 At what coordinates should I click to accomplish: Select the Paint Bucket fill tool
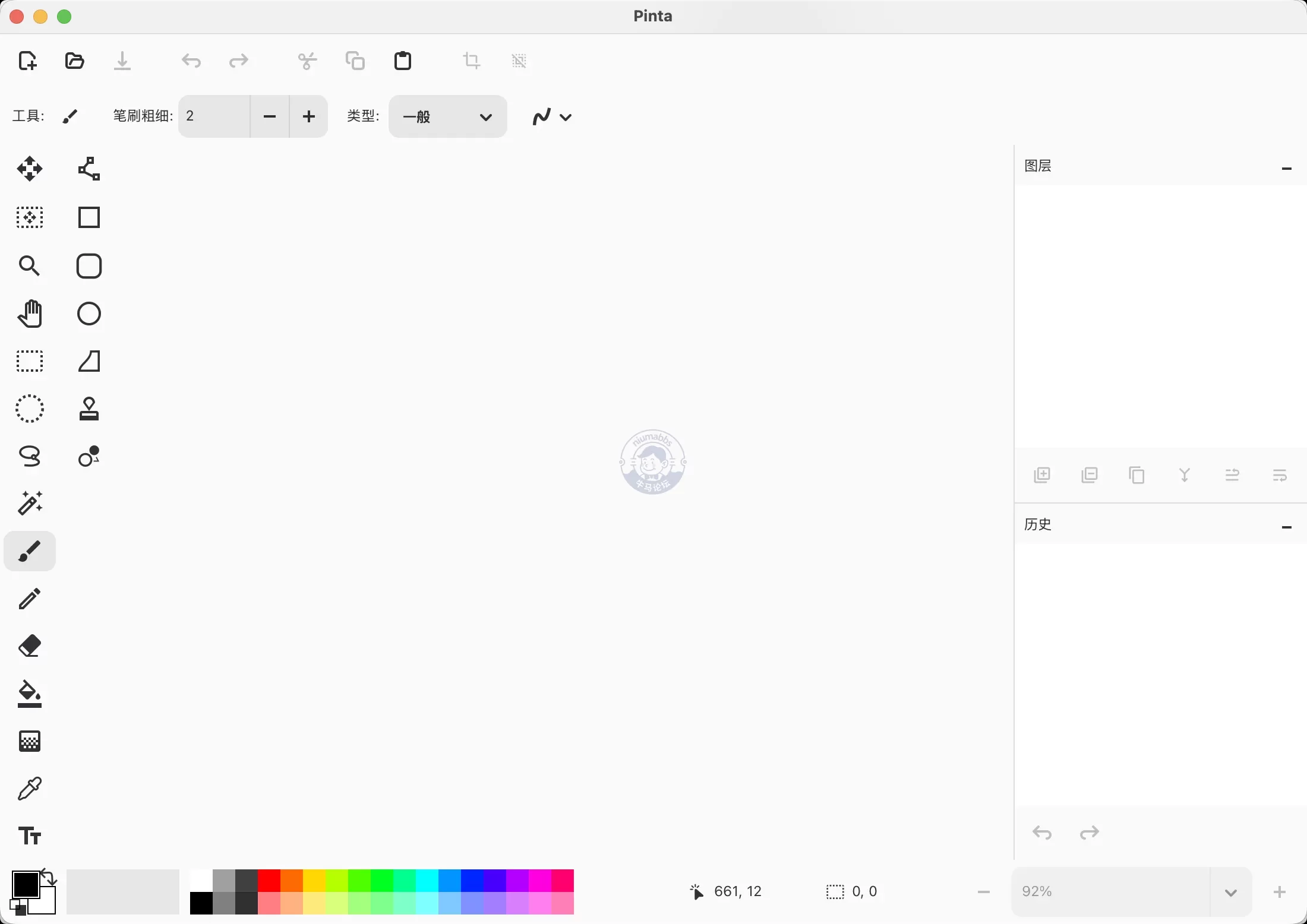point(30,694)
